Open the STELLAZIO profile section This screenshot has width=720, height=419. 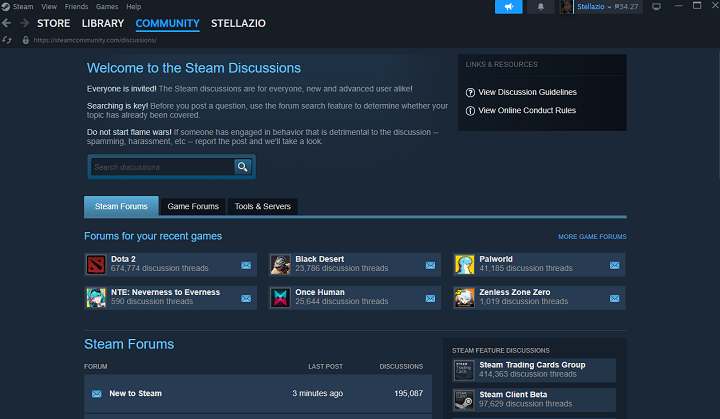[238, 23]
